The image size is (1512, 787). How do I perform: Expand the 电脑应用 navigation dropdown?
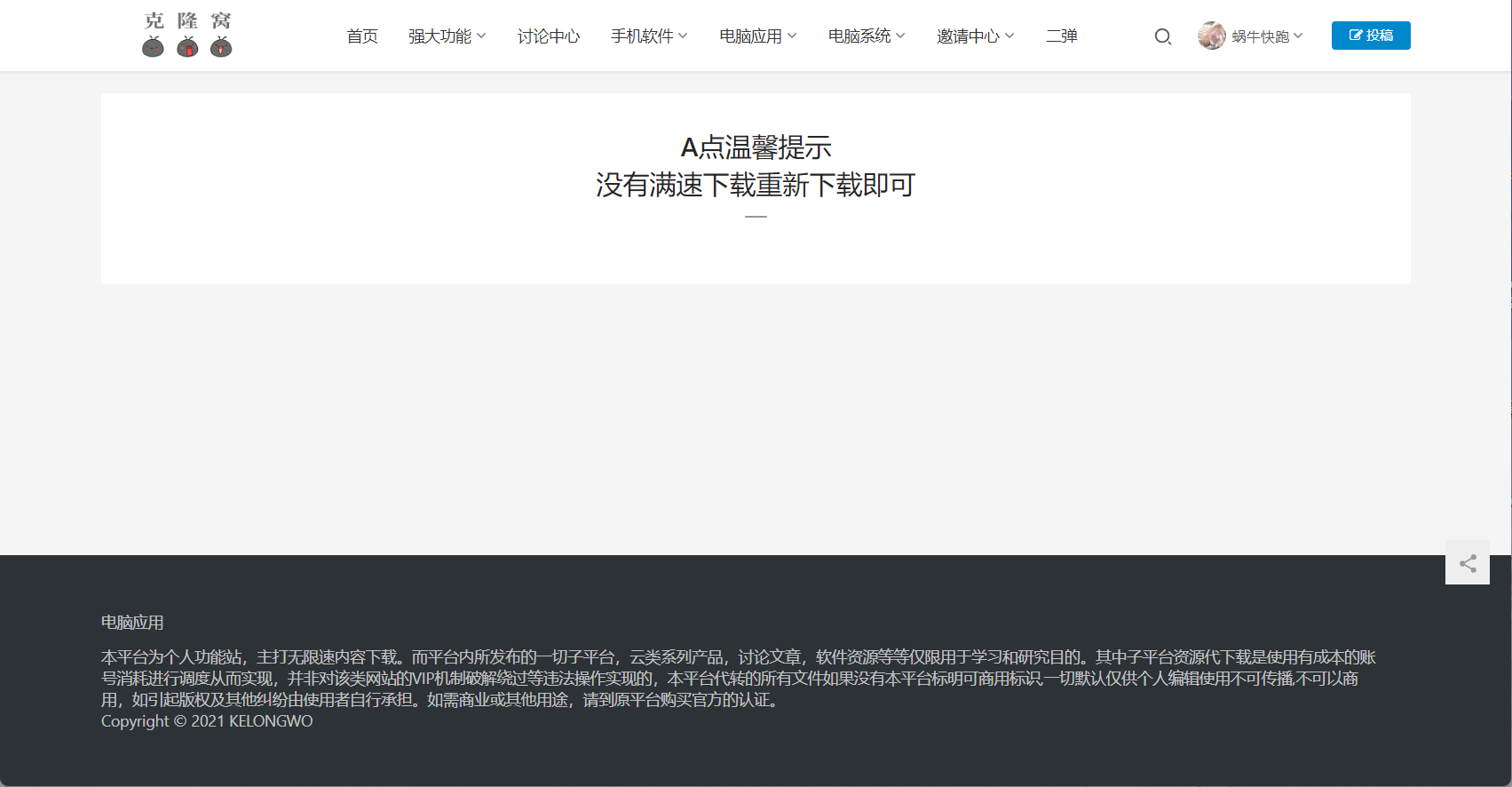(758, 36)
